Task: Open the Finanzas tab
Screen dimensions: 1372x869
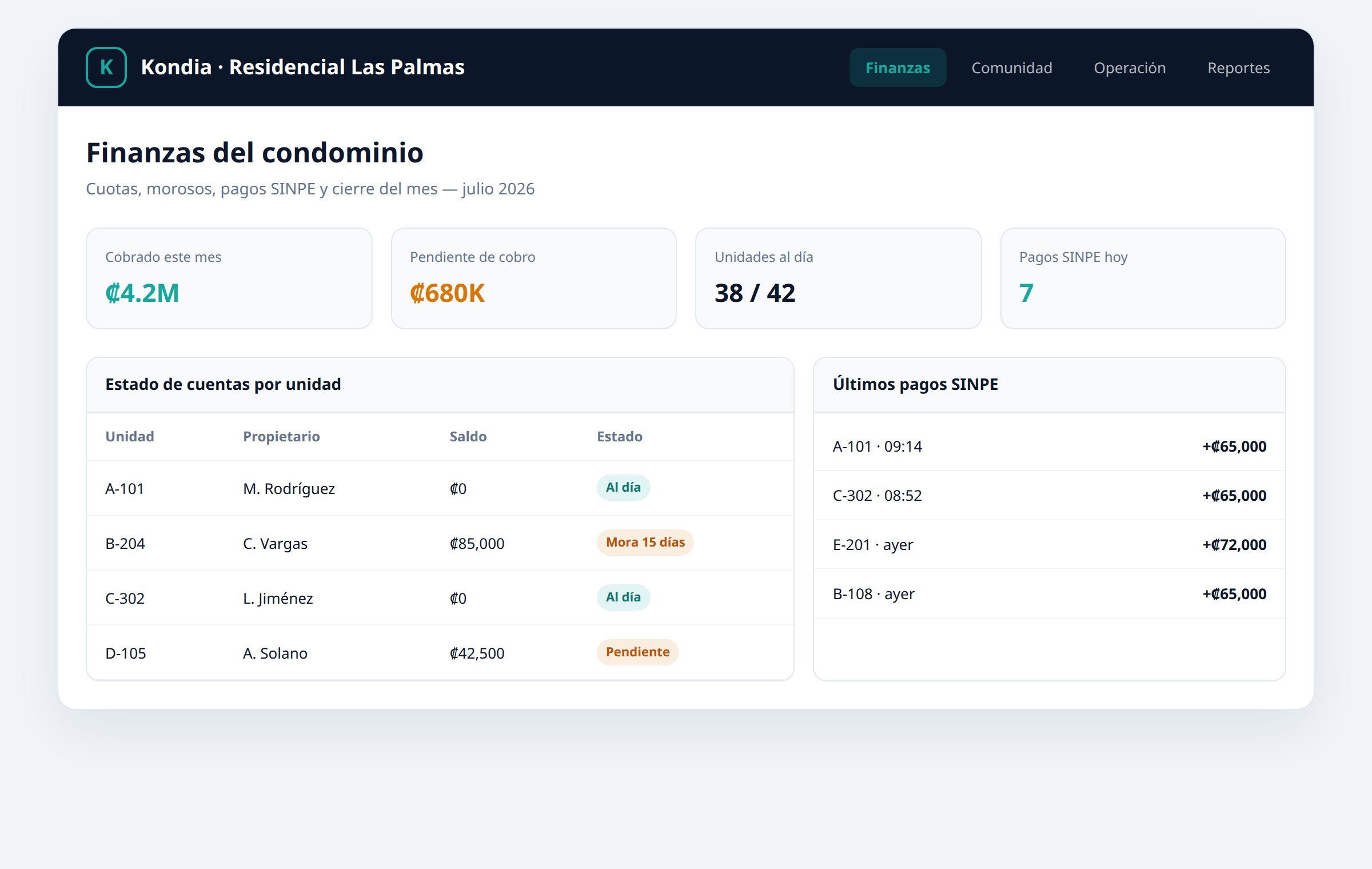Action: pyautogui.click(x=898, y=67)
